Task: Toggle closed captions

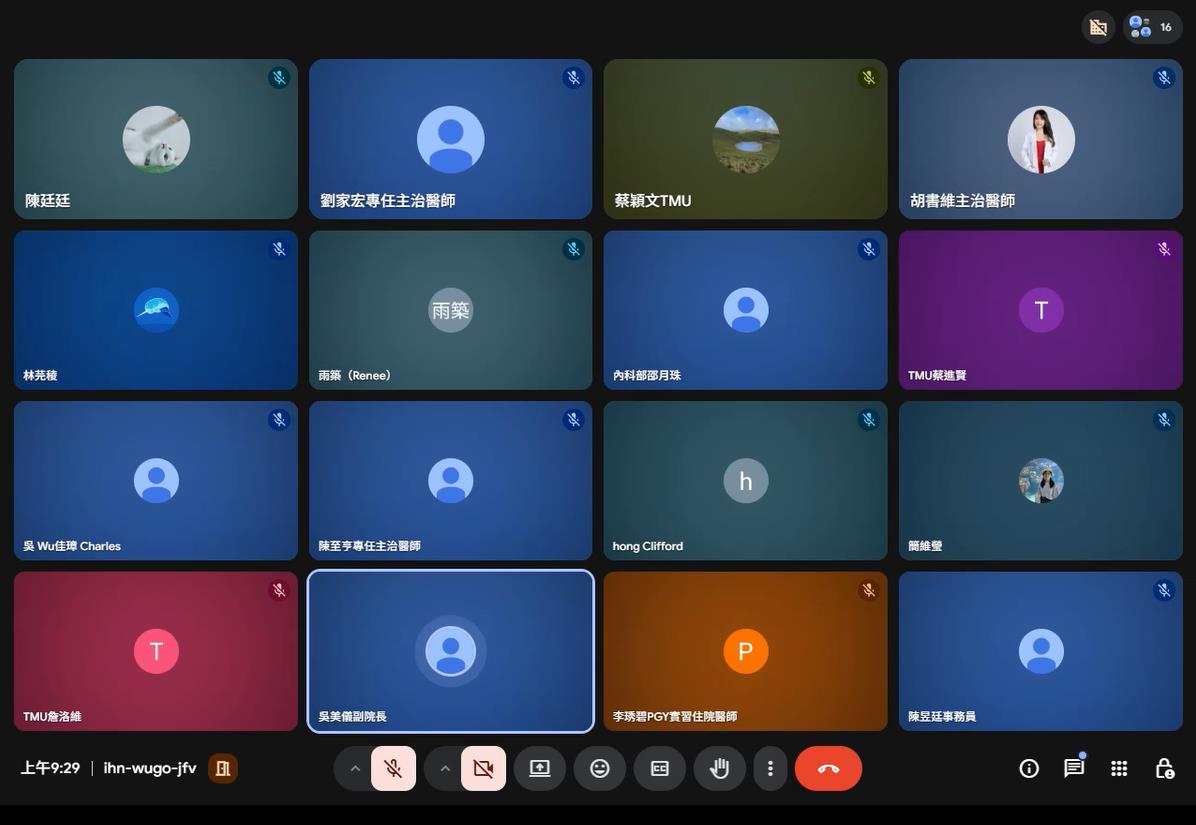Action: 660,768
